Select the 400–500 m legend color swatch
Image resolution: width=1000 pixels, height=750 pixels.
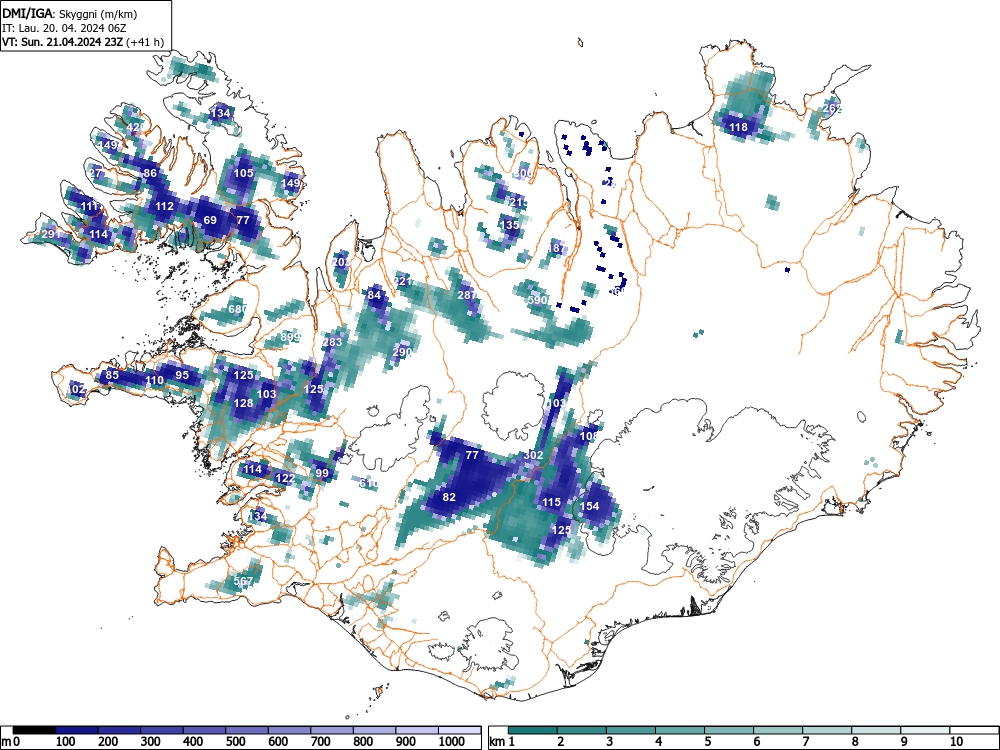click(205, 730)
